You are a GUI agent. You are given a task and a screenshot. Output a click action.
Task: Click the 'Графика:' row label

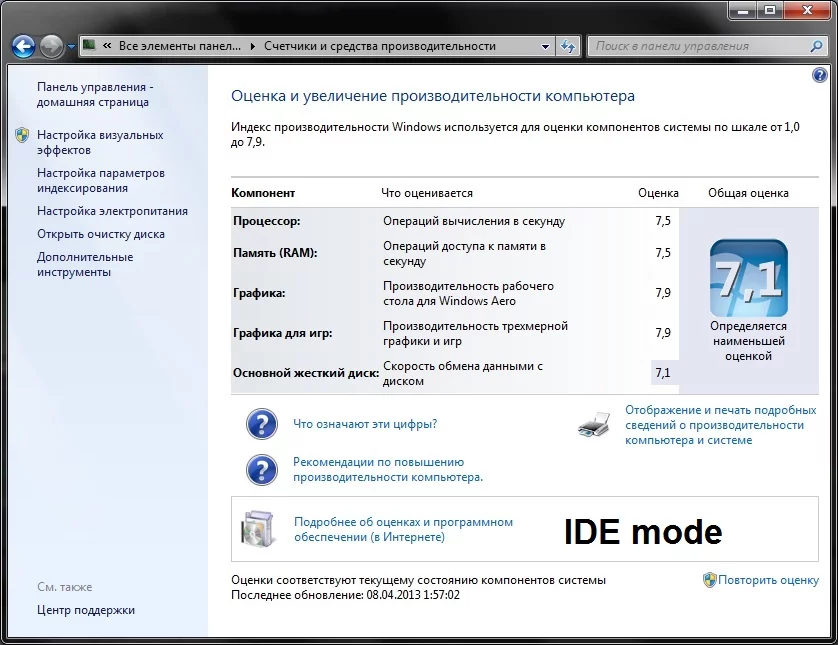[x=259, y=293]
